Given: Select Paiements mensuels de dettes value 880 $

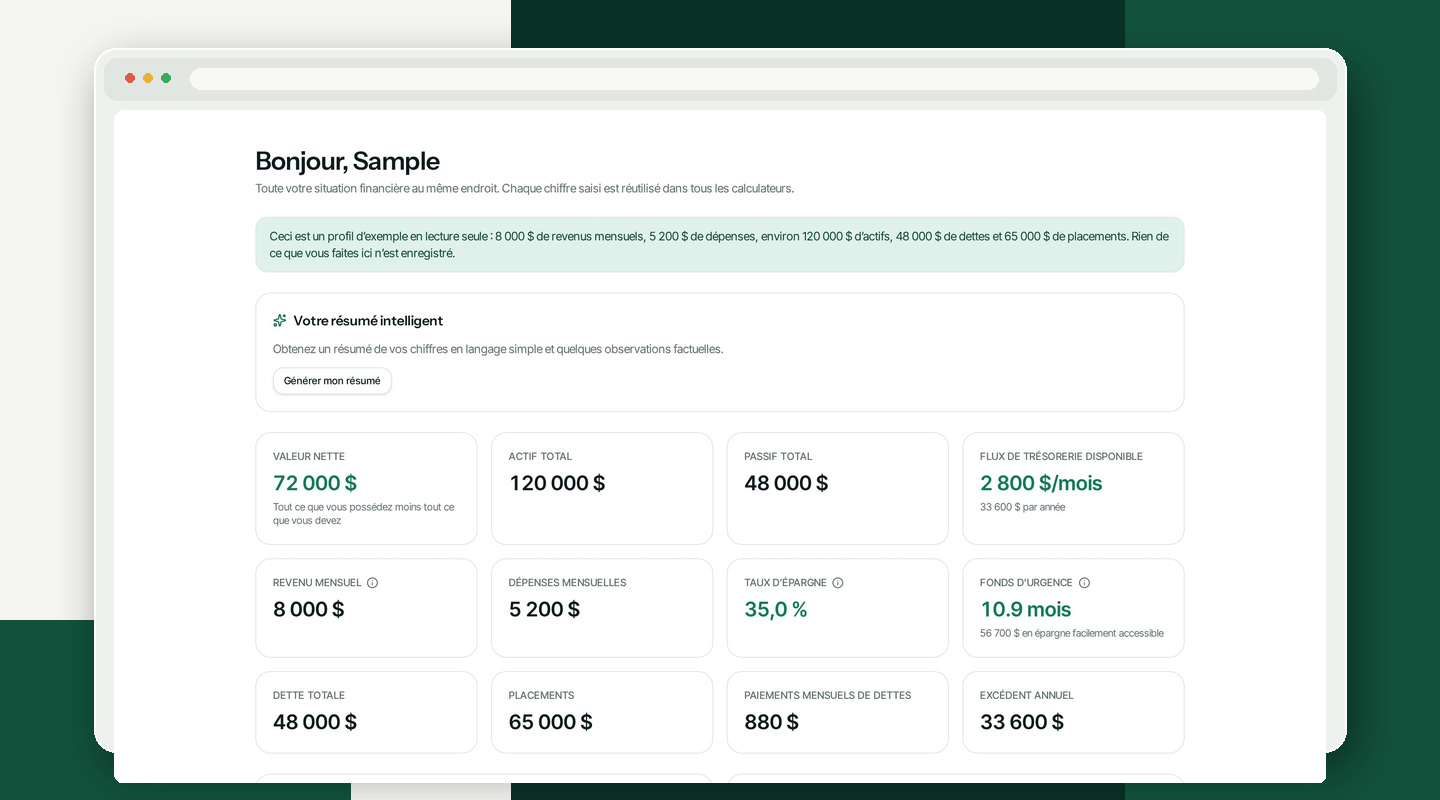Looking at the screenshot, I should pyautogui.click(x=771, y=722).
